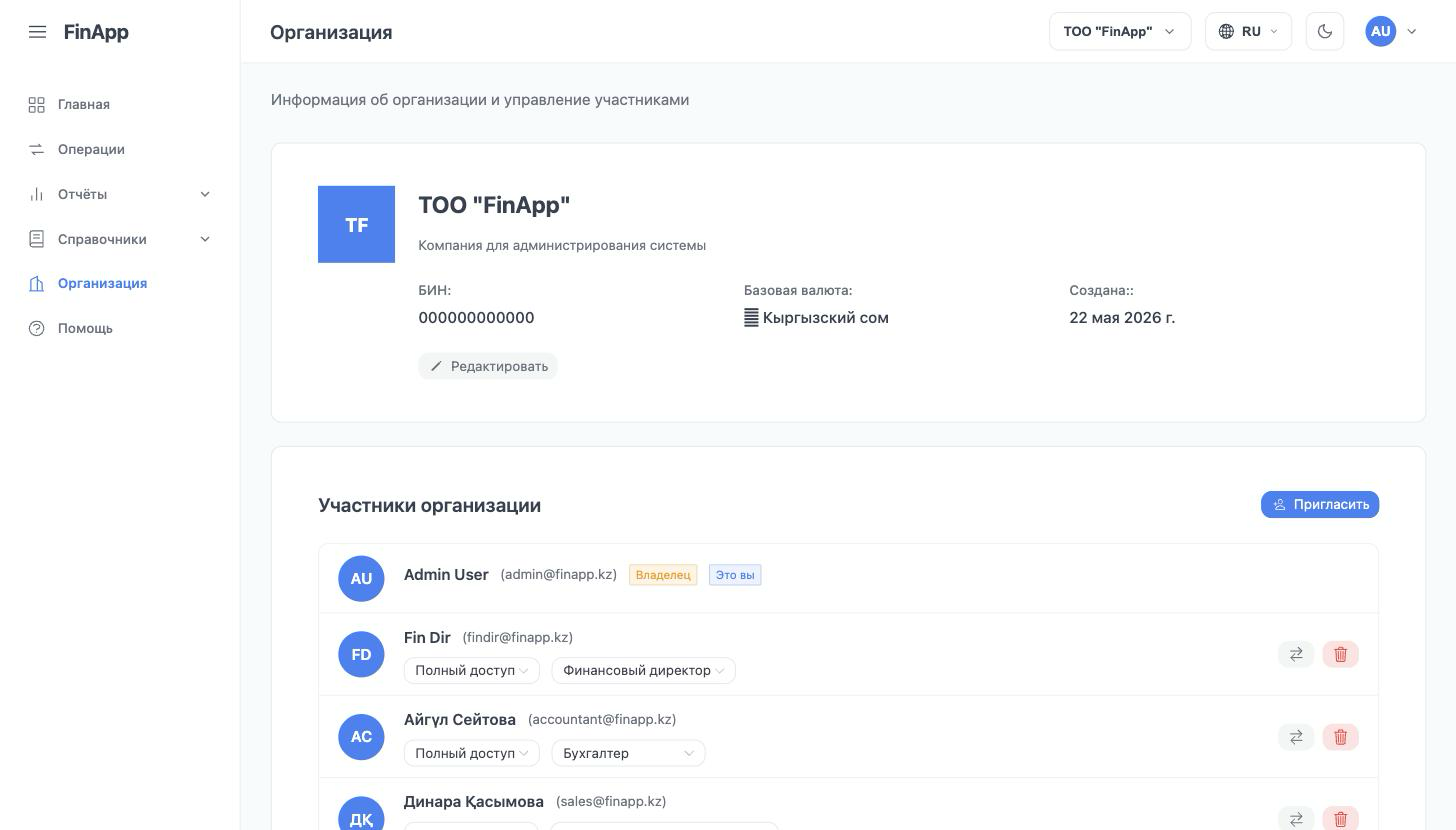Viewport: 1456px width, 830px height.
Task: Click the creation date 22 мая 2026 г.
Action: [1122, 318]
